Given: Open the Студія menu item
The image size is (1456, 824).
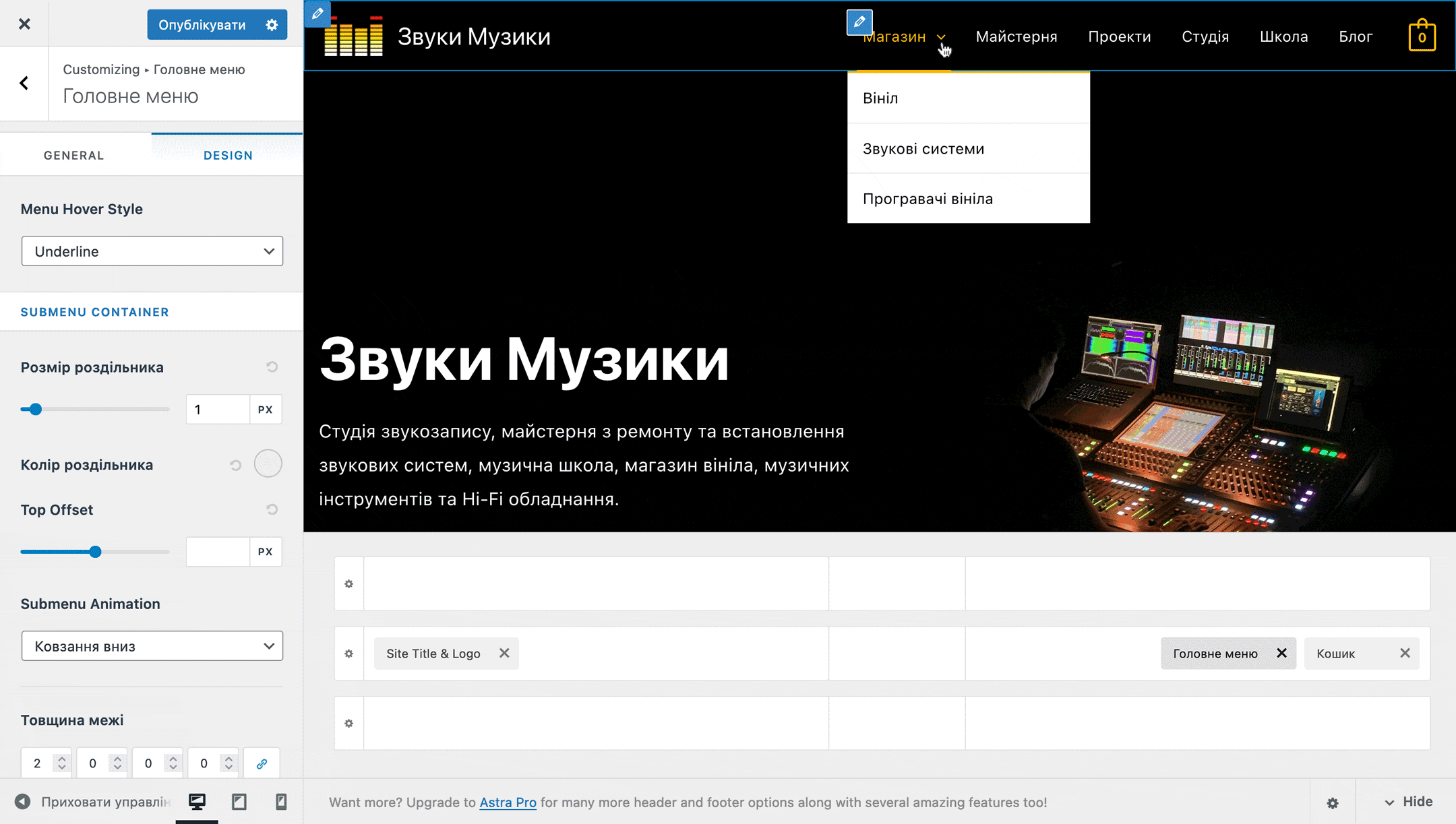Looking at the screenshot, I should (x=1205, y=37).
